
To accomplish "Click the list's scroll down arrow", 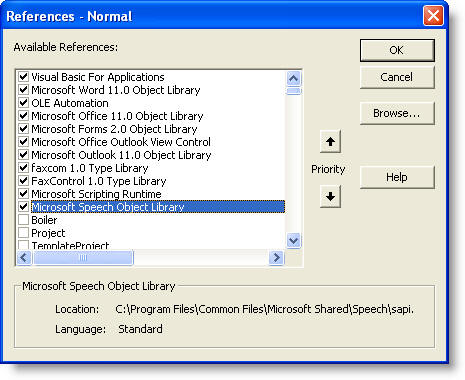I will coord(293,240).
